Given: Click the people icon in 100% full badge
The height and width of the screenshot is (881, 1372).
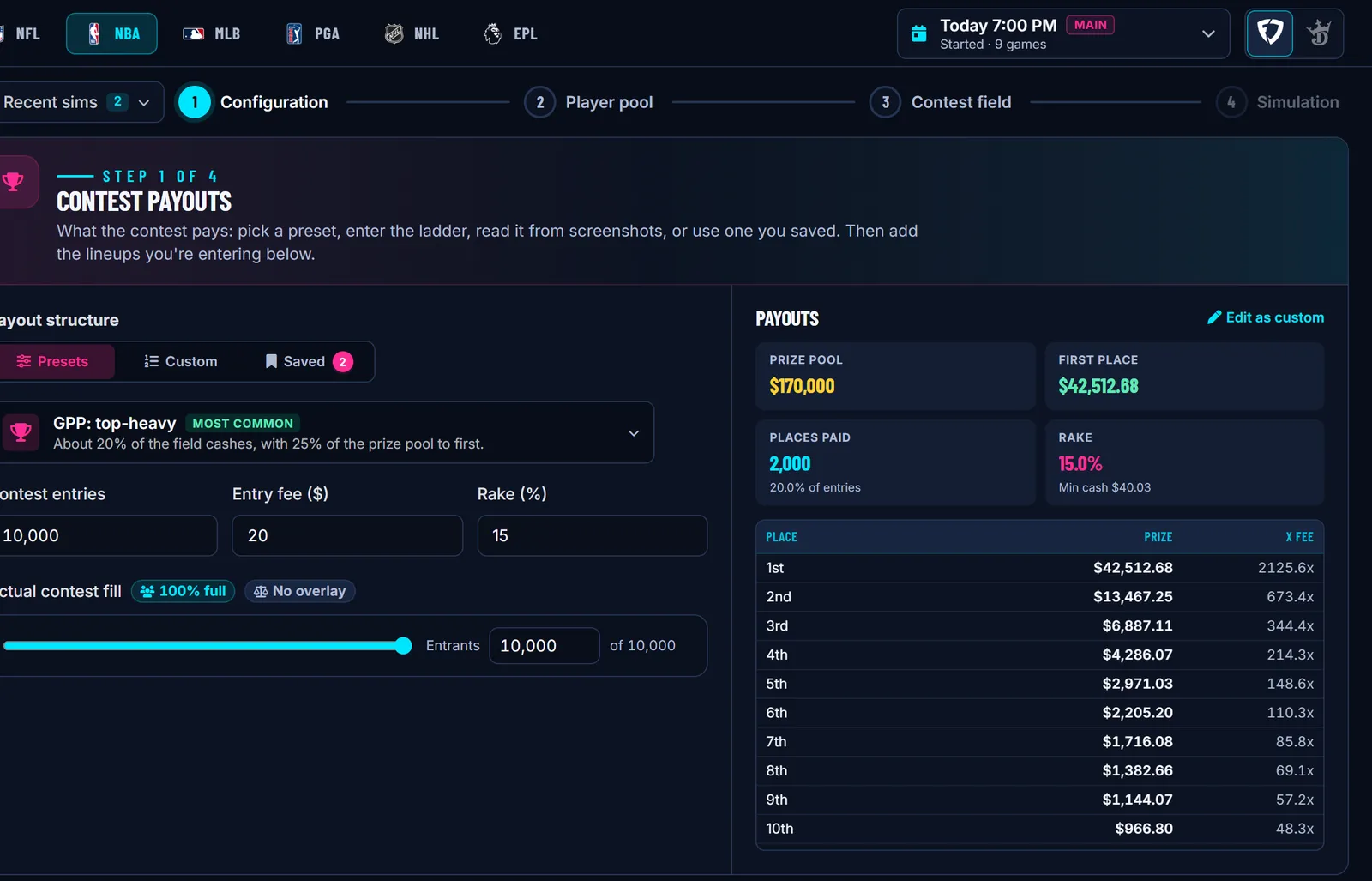Looking at the screenshot, I should [147, 591].
